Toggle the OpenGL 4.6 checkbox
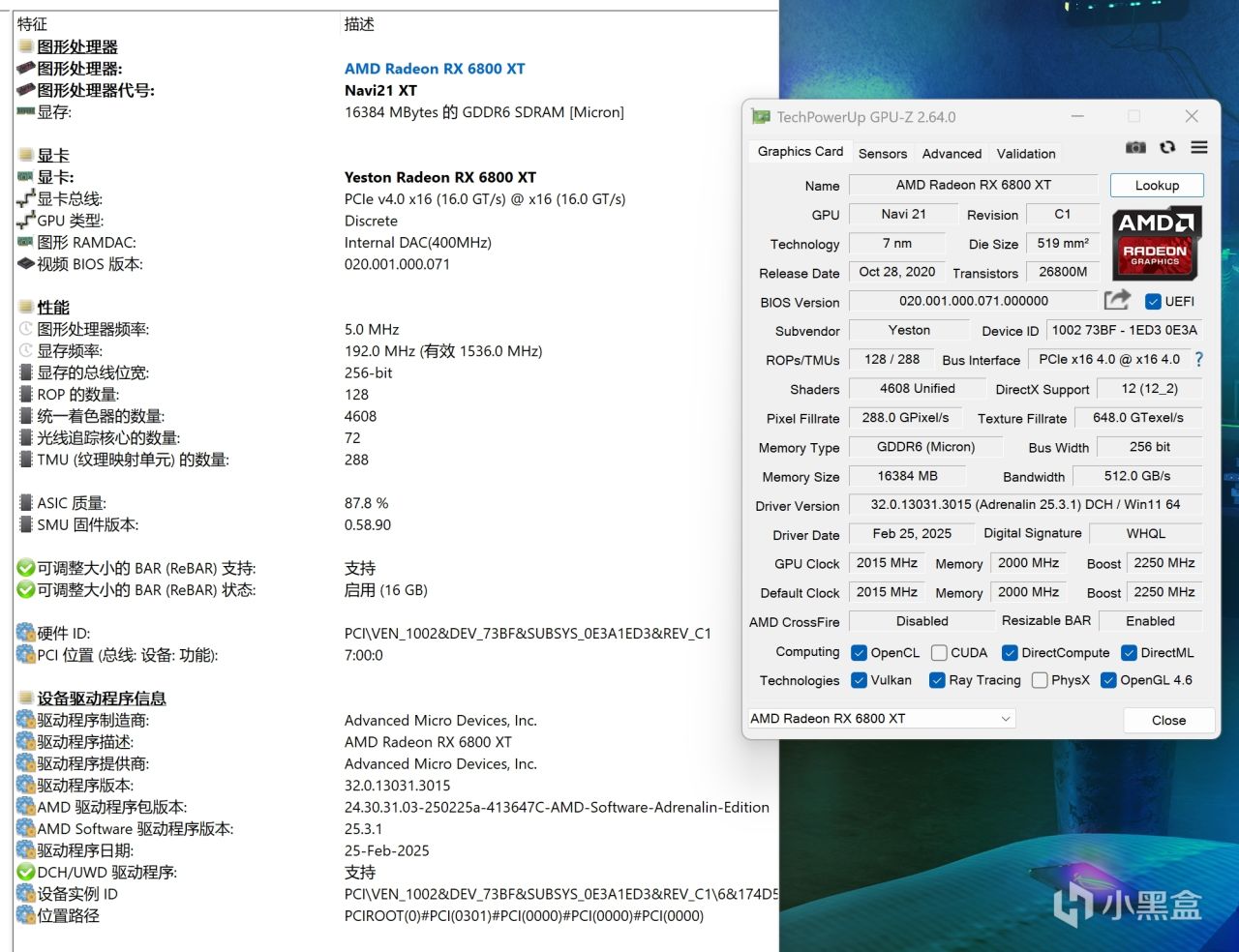 click(x=1109, y=680)
